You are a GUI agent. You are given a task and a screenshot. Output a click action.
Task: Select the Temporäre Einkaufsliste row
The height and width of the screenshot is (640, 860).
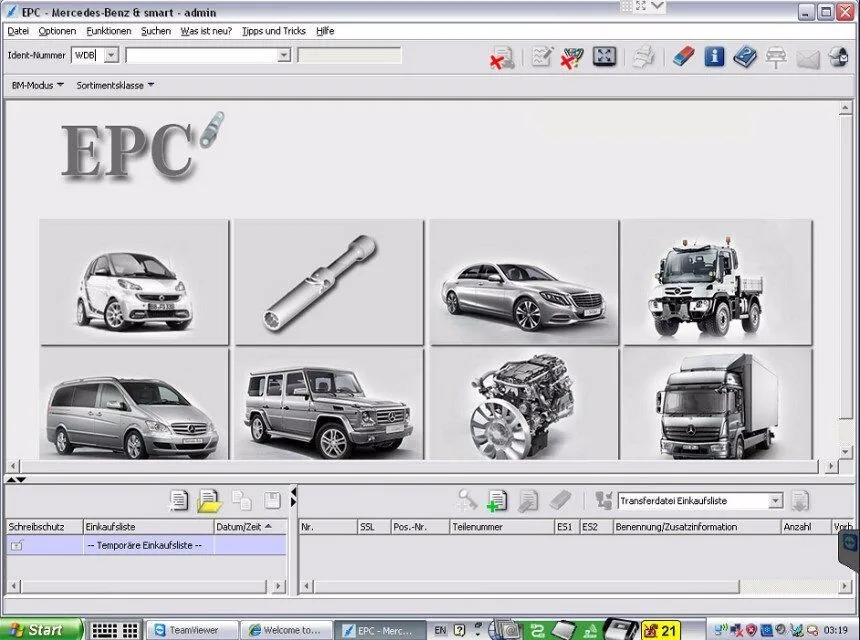pos(146,545)
